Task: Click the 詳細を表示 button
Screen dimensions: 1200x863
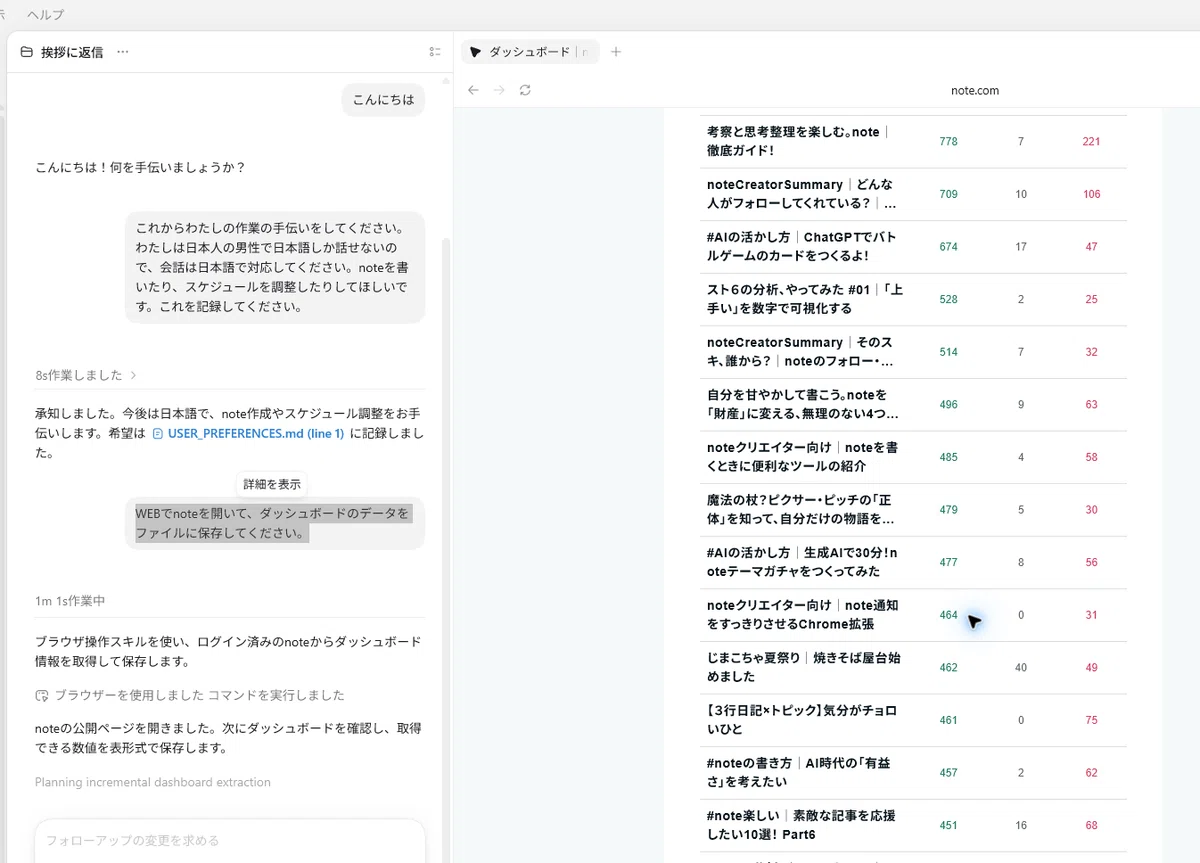Action: pos(272,483)
